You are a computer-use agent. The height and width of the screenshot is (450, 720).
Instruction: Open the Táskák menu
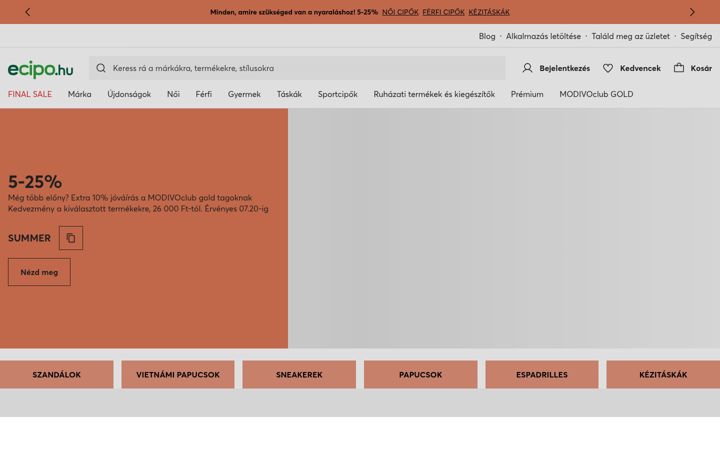pos(289,94)
